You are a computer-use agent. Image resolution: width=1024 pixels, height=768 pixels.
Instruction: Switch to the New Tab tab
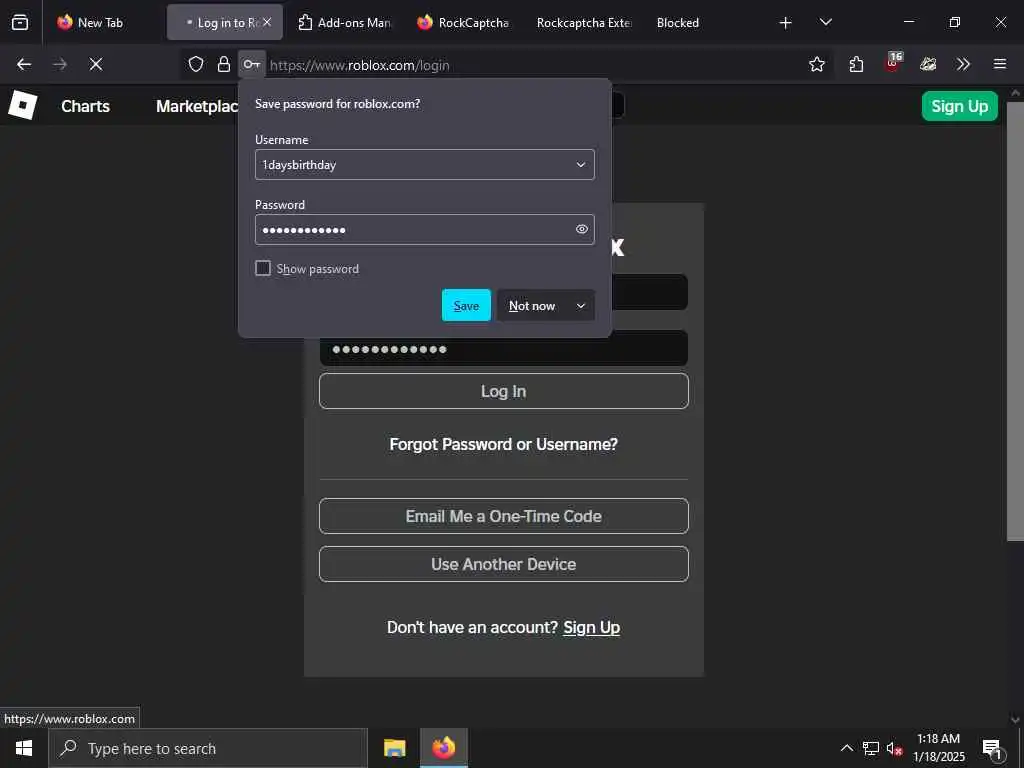coord(101,22)
